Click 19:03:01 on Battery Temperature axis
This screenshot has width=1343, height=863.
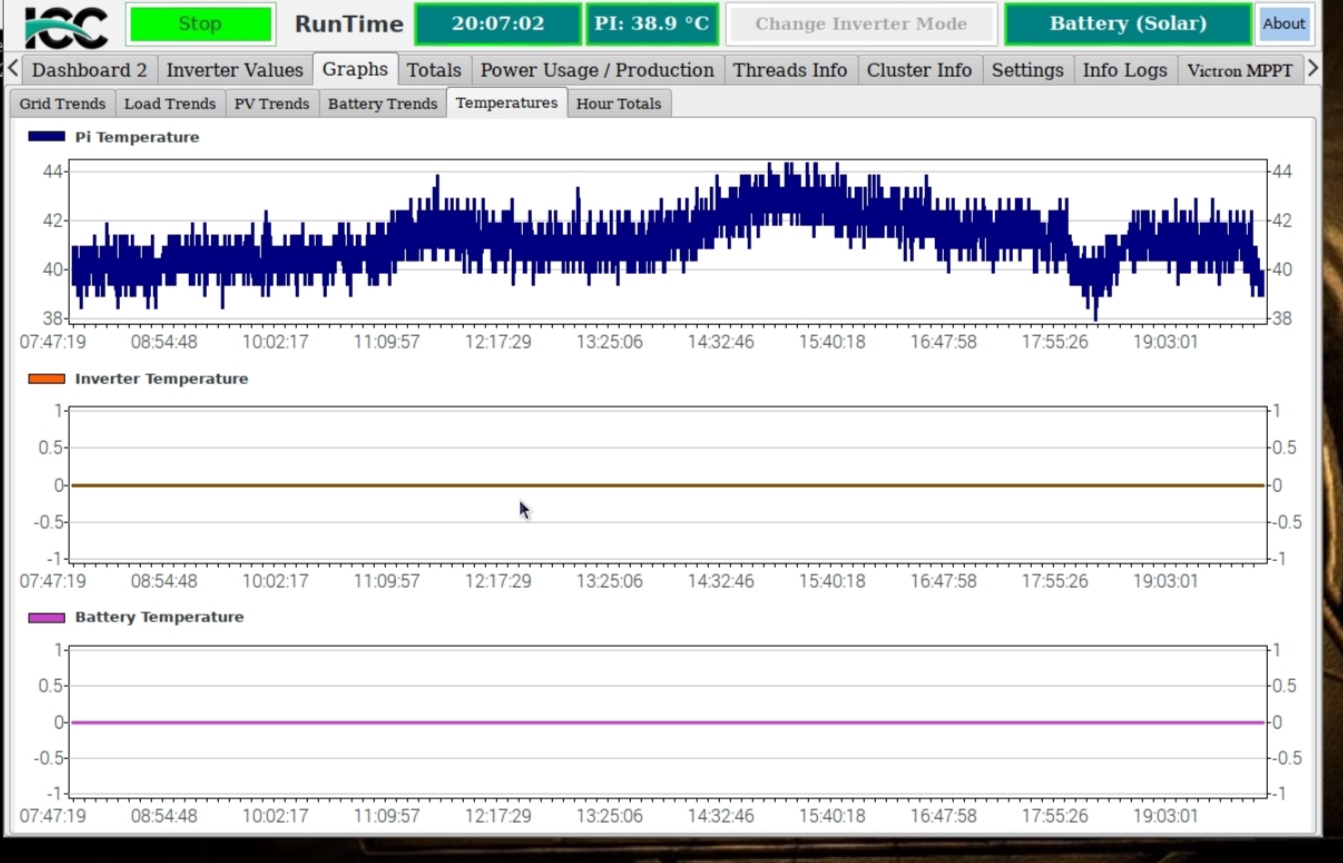1164,816
